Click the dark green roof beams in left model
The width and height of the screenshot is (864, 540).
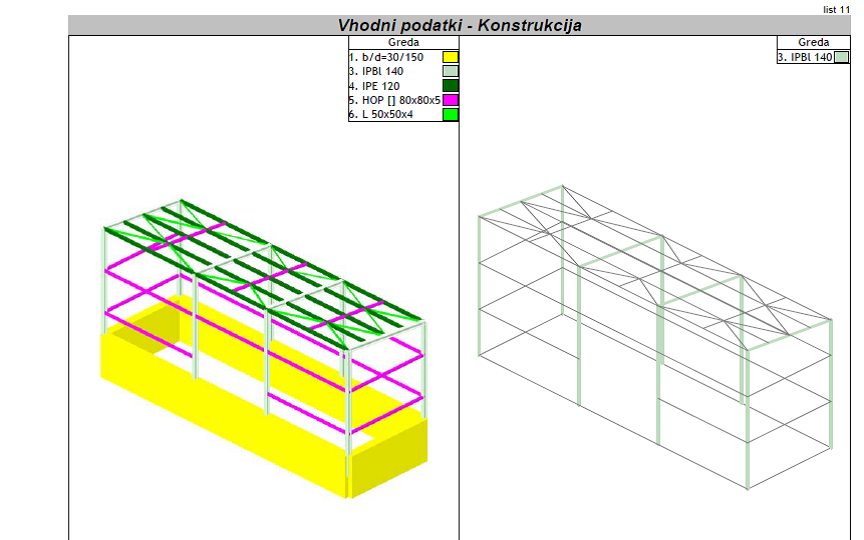tap(300, 272)
